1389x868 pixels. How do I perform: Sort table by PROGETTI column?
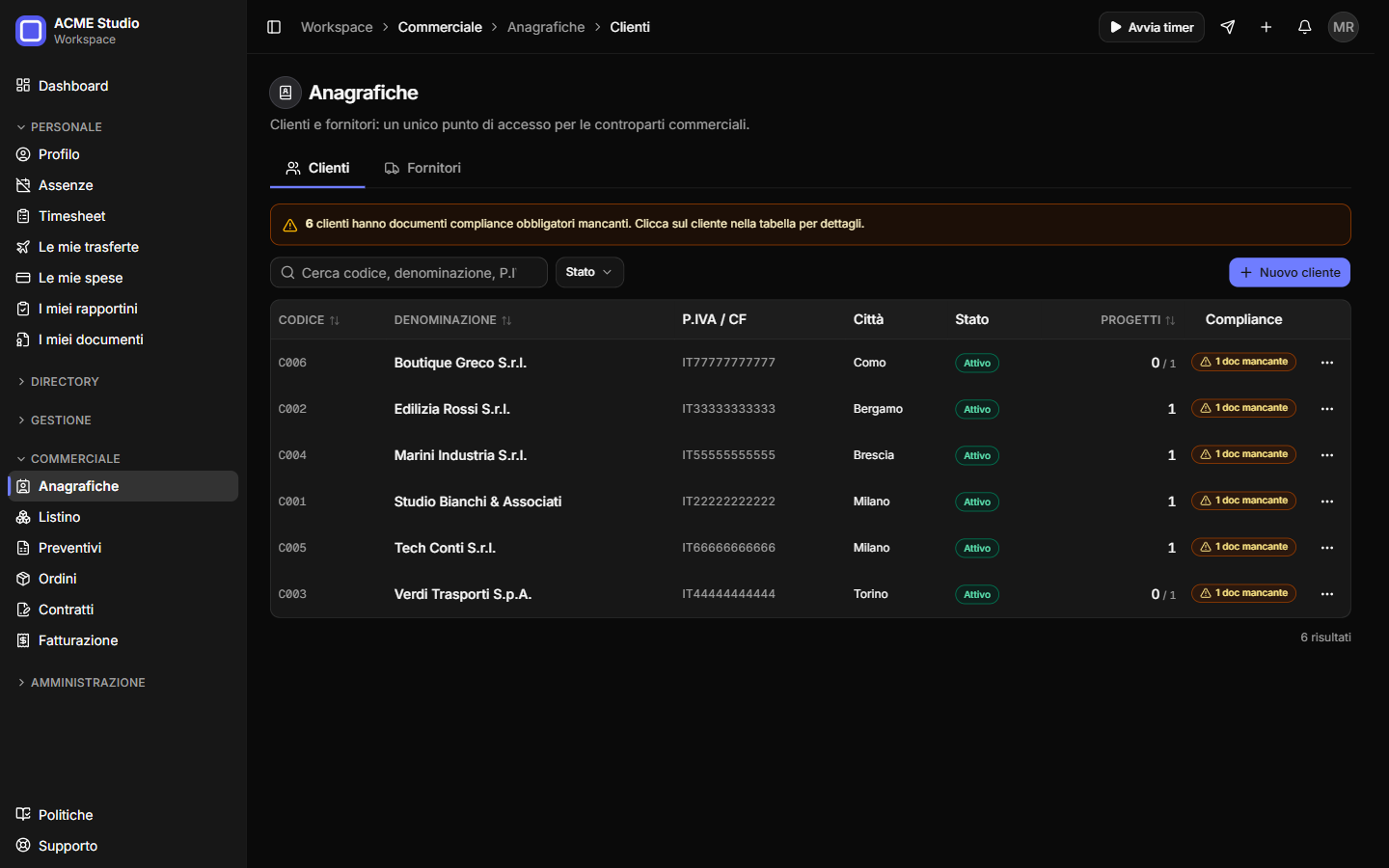1138,320
